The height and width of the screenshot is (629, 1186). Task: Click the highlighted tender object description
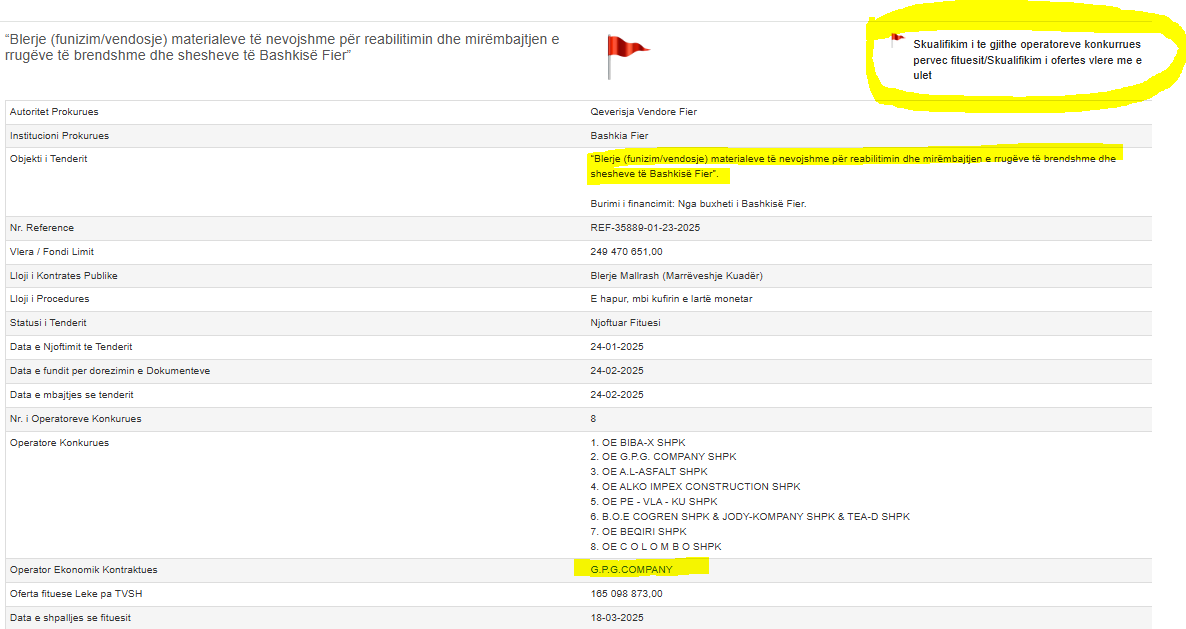click(x=852, y=166)
